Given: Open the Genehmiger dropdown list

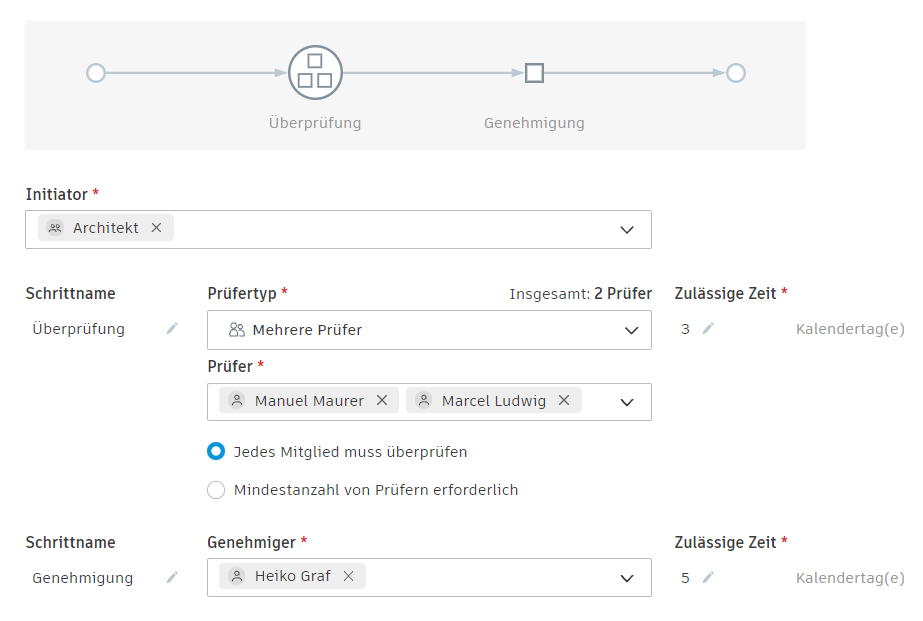Looking at the screenshot, I should [x=627, y=578].
